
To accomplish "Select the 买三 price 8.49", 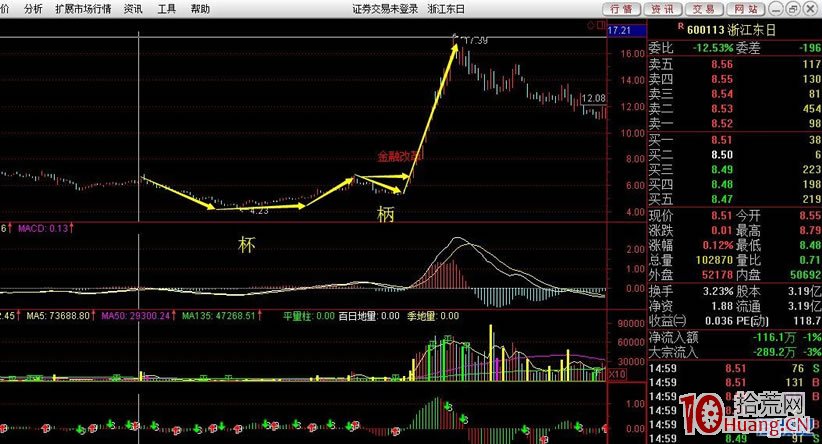I will 722,169.
